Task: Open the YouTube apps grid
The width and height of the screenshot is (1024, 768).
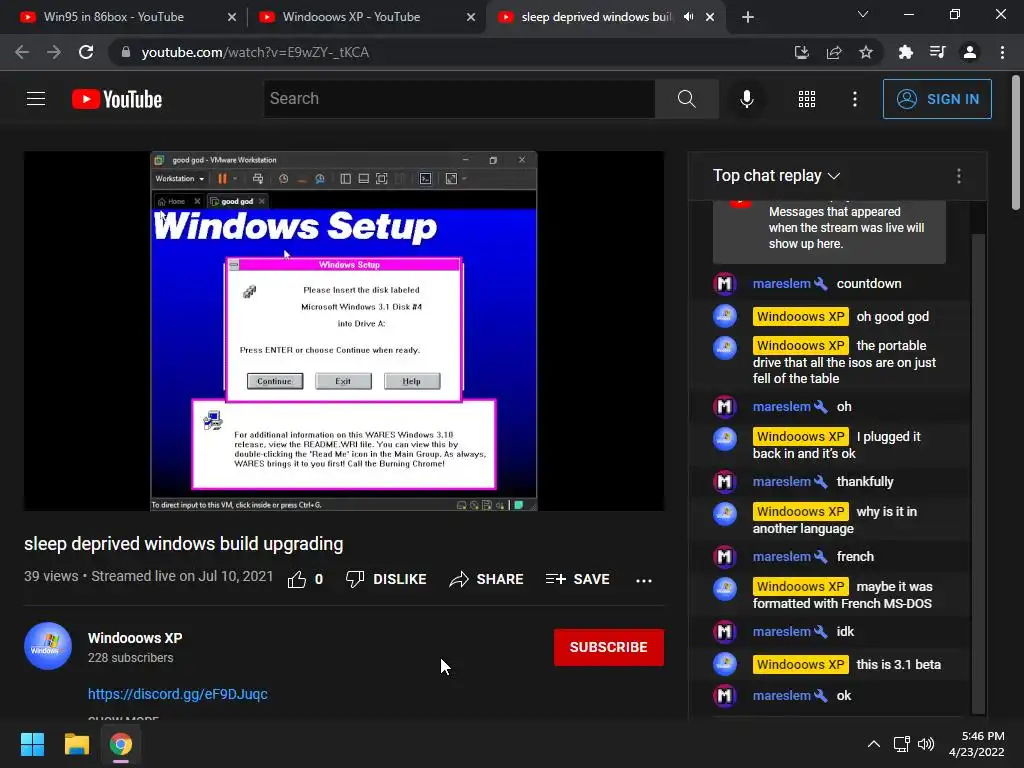Action: 807,99
